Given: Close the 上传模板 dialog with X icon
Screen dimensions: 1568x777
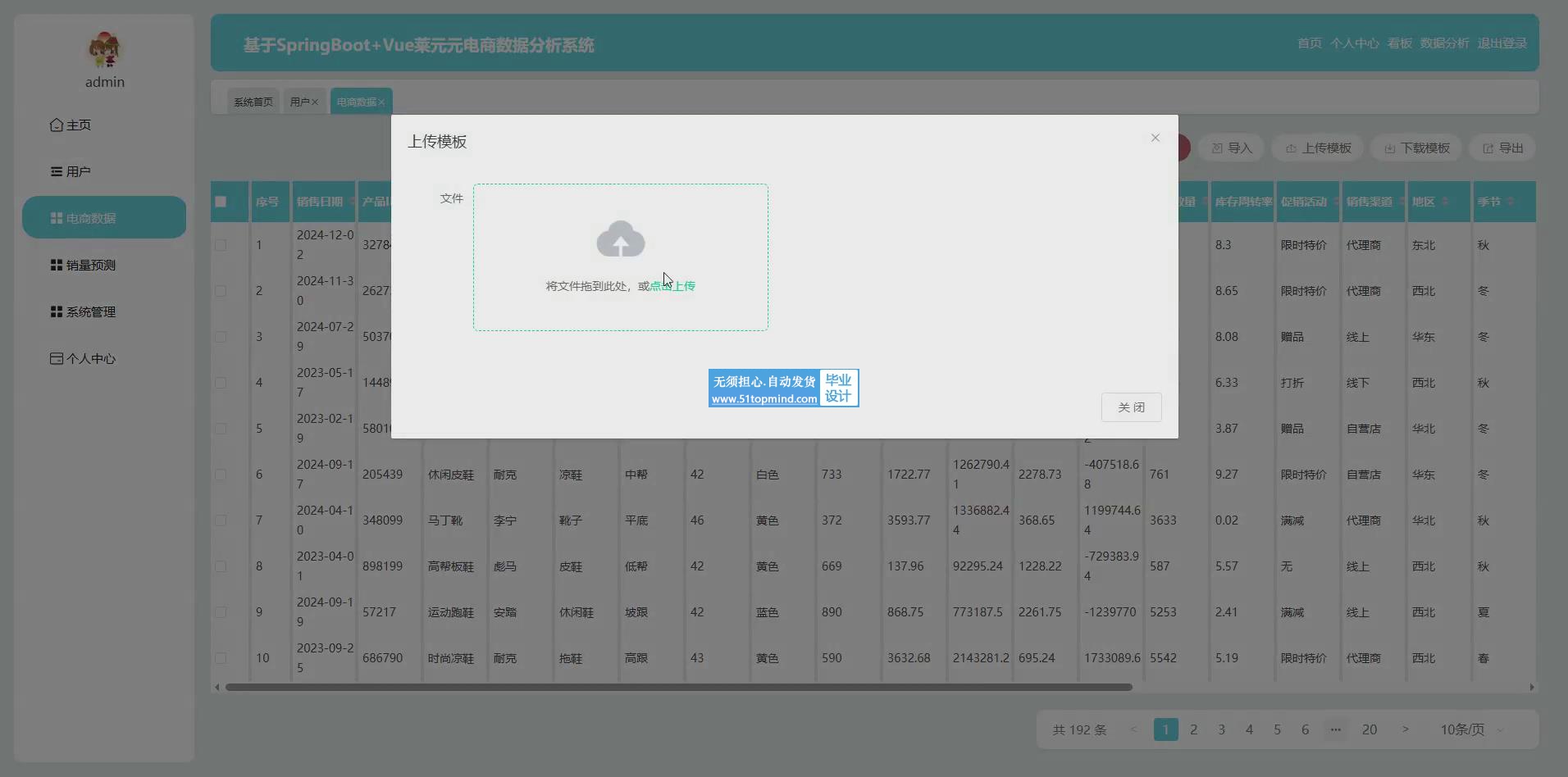Looking at the screenshot, I should [x=1155, y=138].
